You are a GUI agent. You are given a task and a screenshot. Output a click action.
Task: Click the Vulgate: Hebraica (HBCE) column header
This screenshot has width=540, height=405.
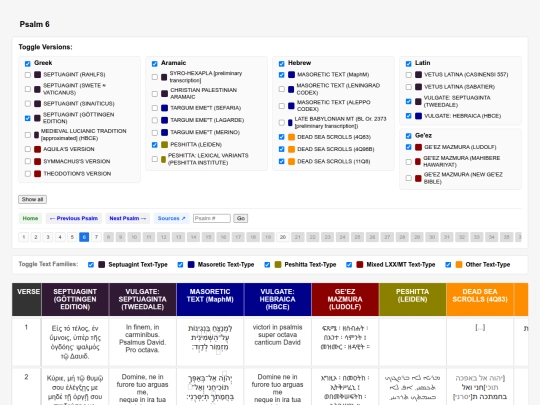pyautogui.click(x=278, y=299)
